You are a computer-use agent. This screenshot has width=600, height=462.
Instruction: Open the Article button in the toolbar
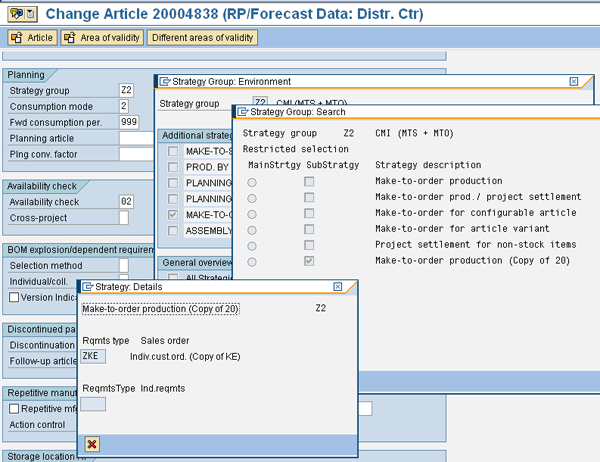(31, 38)
